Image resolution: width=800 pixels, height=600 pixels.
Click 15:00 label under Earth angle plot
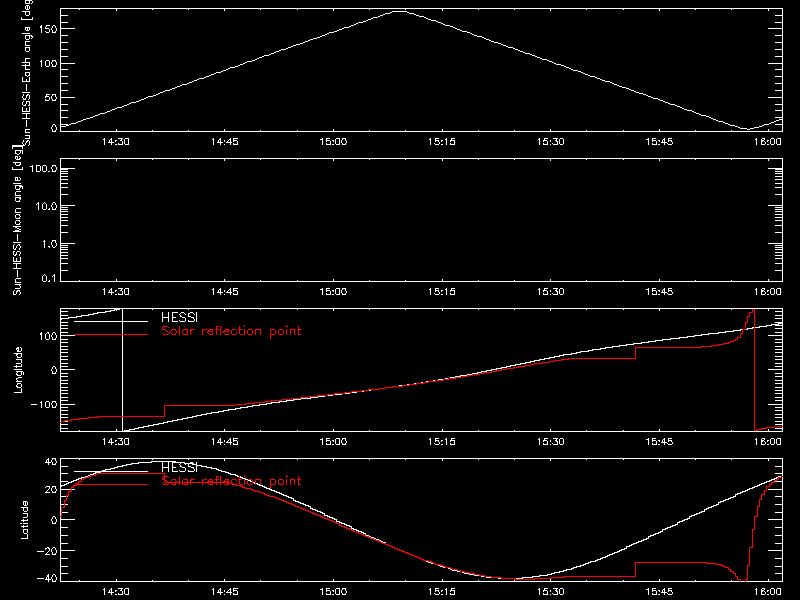point(333,142)
